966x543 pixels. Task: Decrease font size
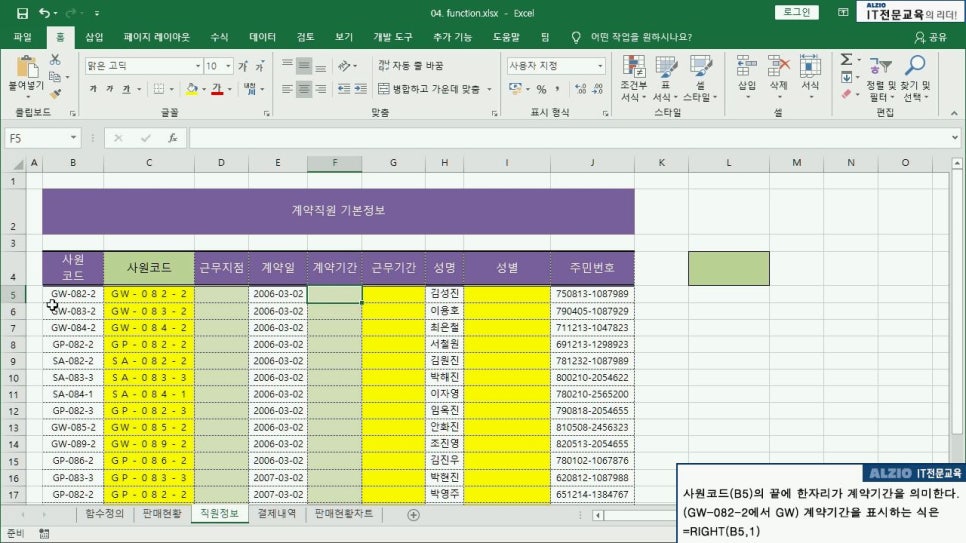260,66
